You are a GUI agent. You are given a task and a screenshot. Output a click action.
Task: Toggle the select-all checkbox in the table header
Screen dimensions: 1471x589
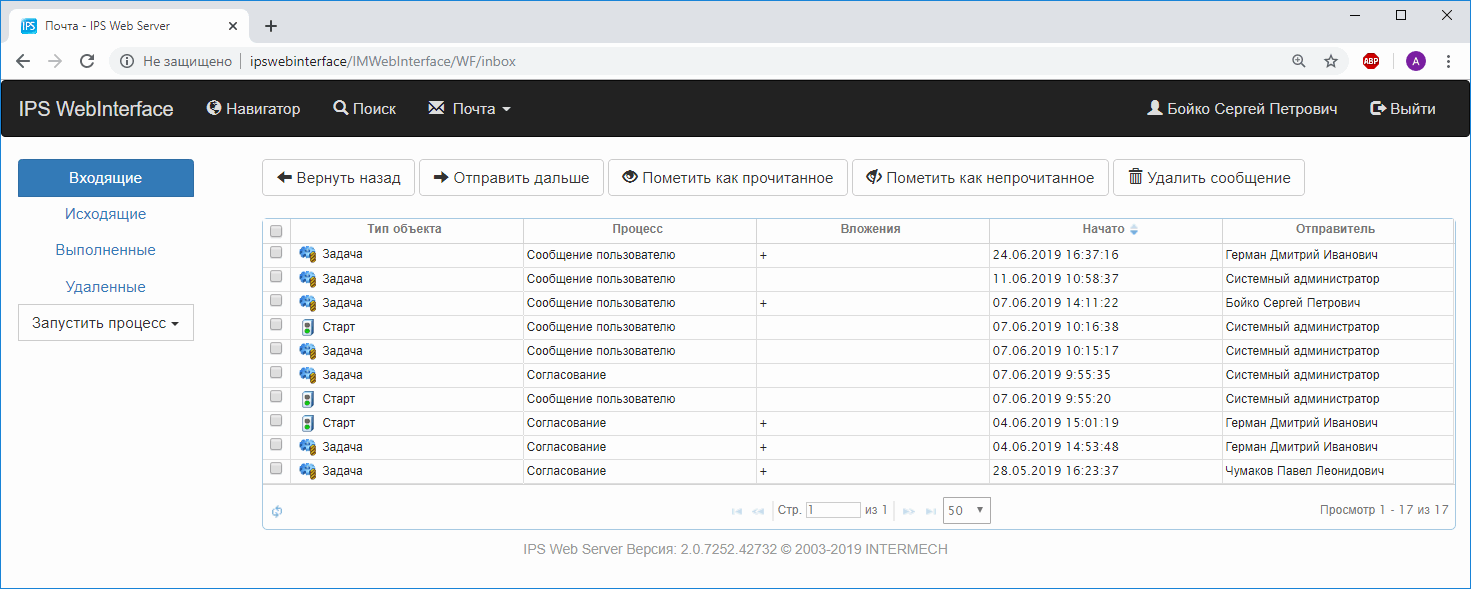[x=276, y=231]
